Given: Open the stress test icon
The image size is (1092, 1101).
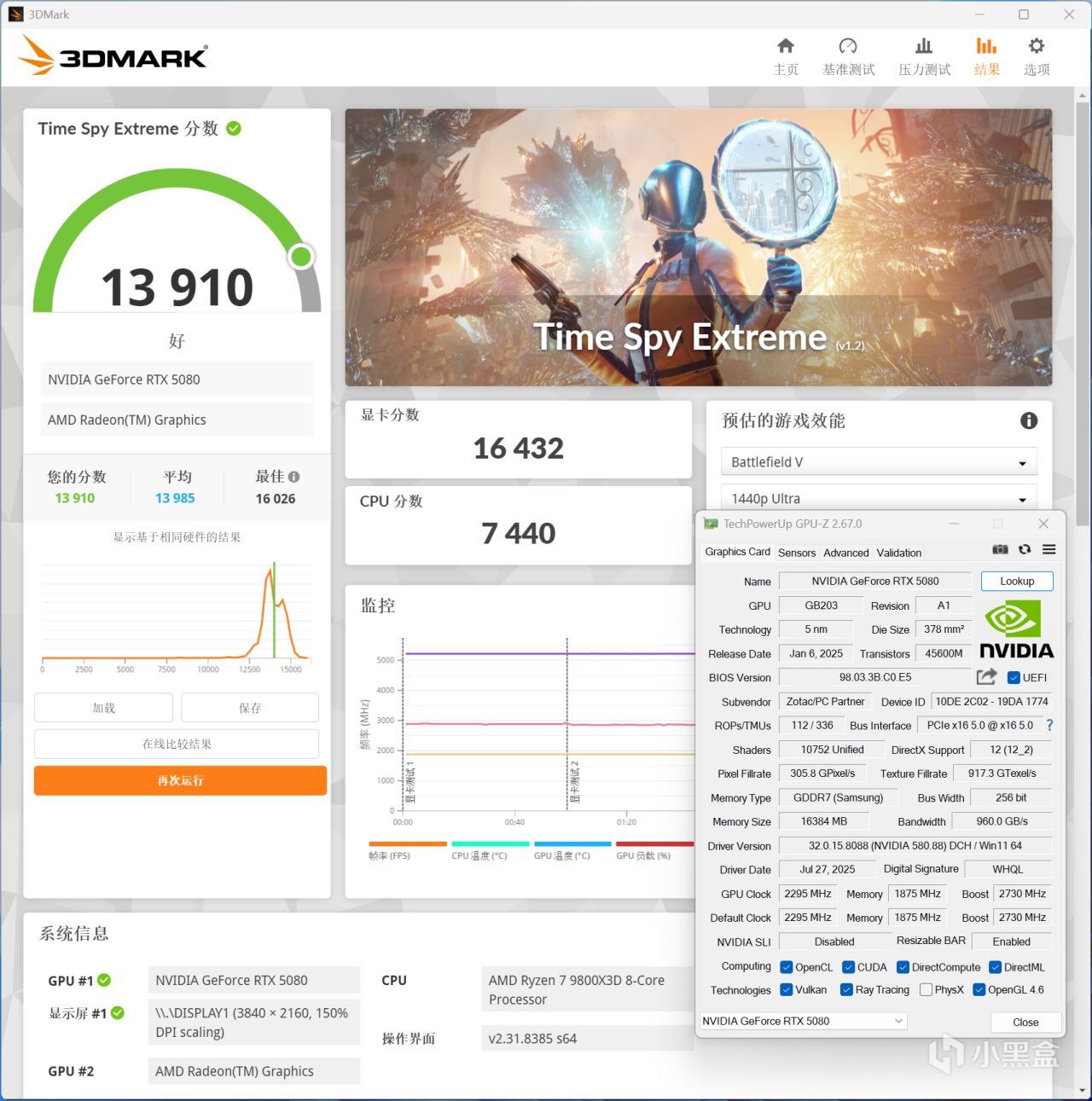Looking at the screenshot, I should pyautogui.click(x=924, y=46).
